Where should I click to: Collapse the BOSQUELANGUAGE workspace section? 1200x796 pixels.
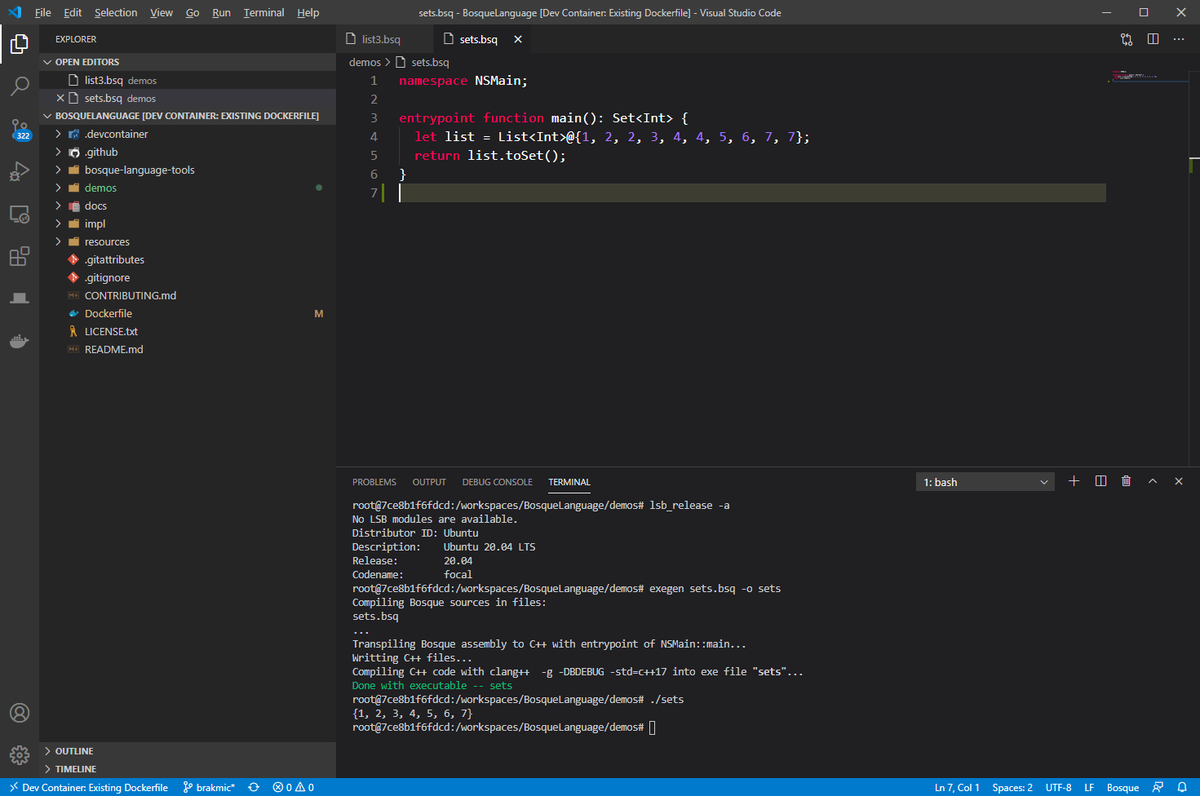[187, 116]
